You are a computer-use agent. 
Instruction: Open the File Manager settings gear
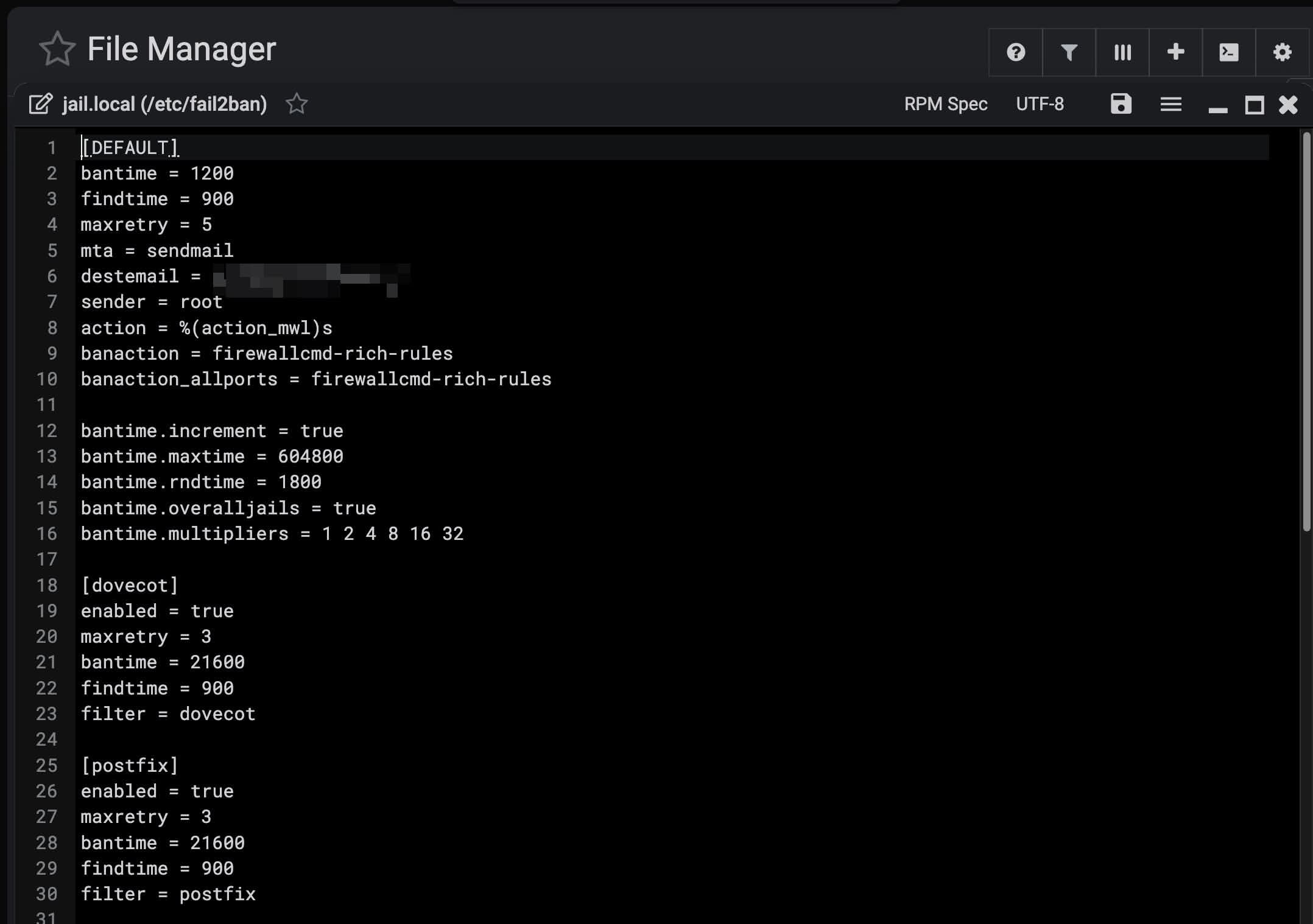[x=1282, y=52]
